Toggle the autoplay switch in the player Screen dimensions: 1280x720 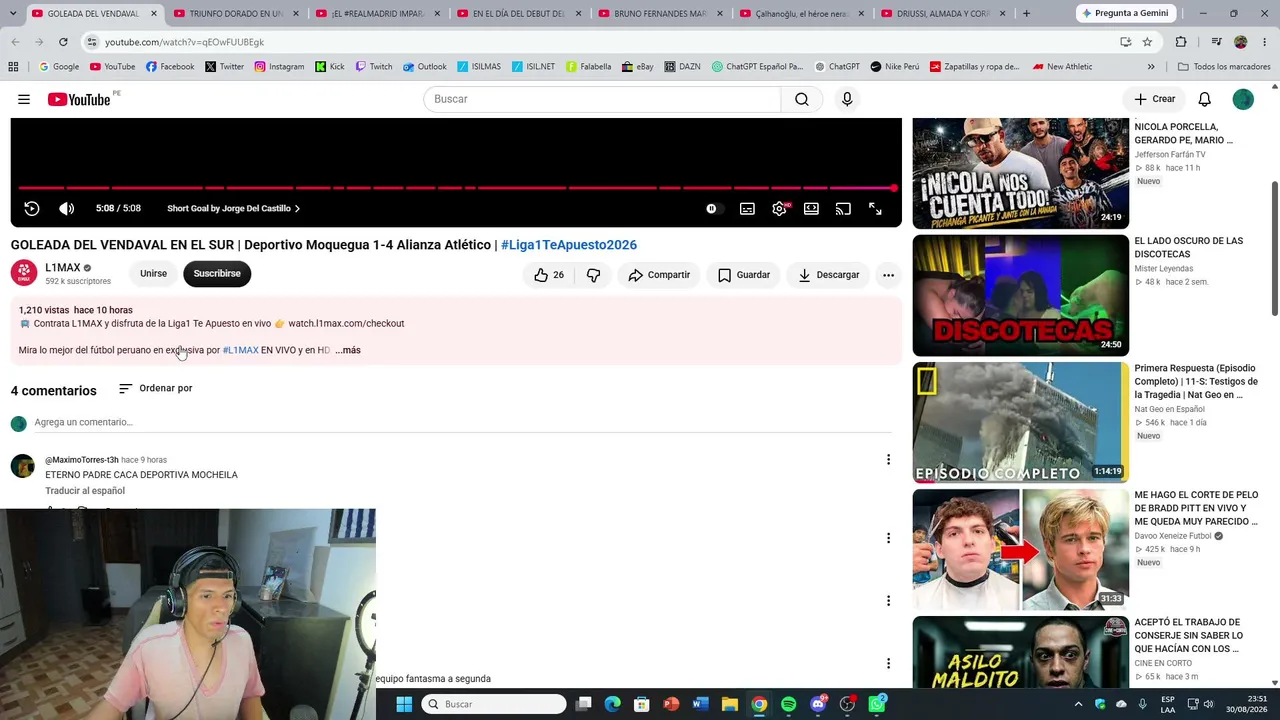712,209
